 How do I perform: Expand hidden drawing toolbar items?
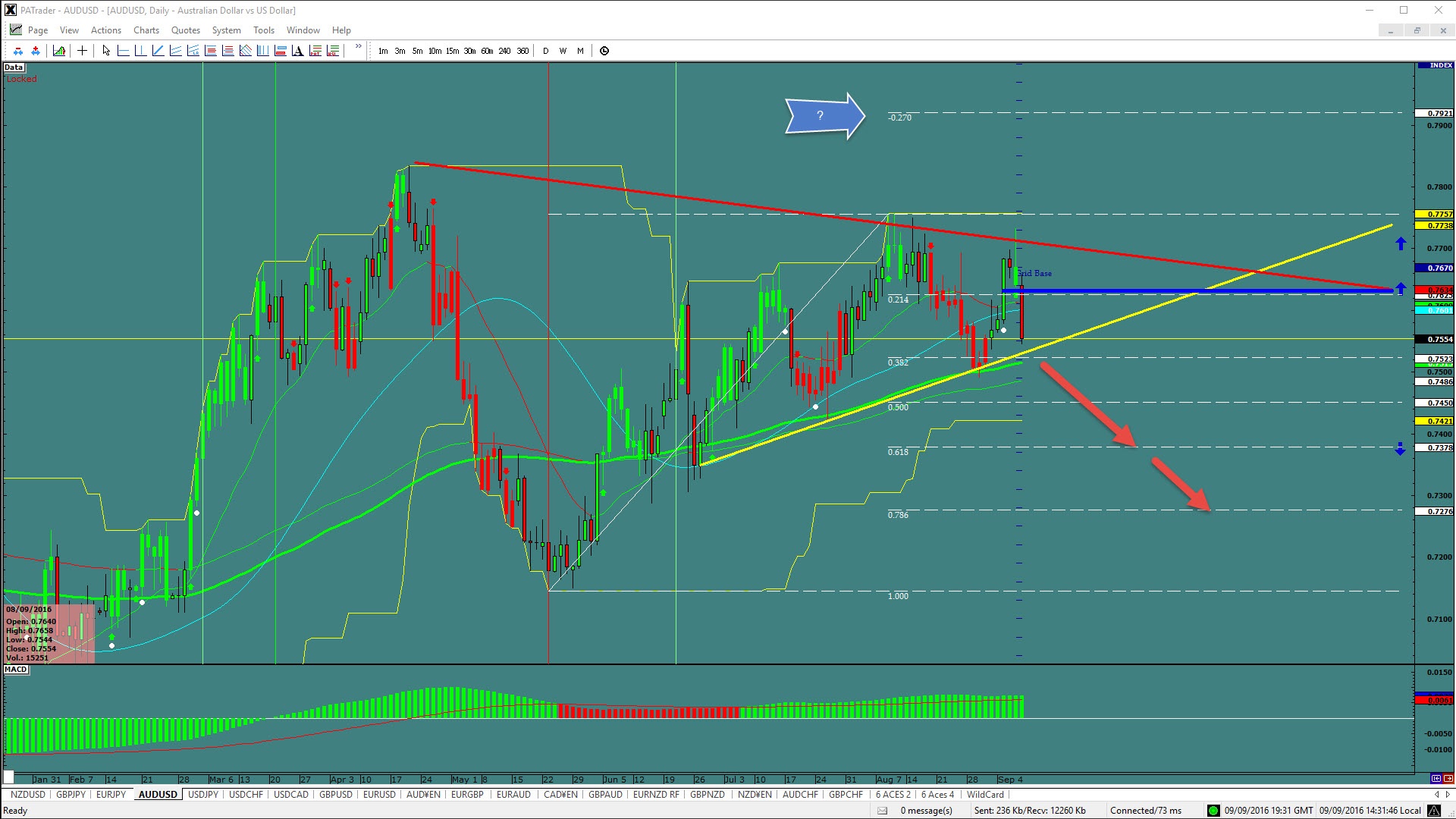point(358,47)
